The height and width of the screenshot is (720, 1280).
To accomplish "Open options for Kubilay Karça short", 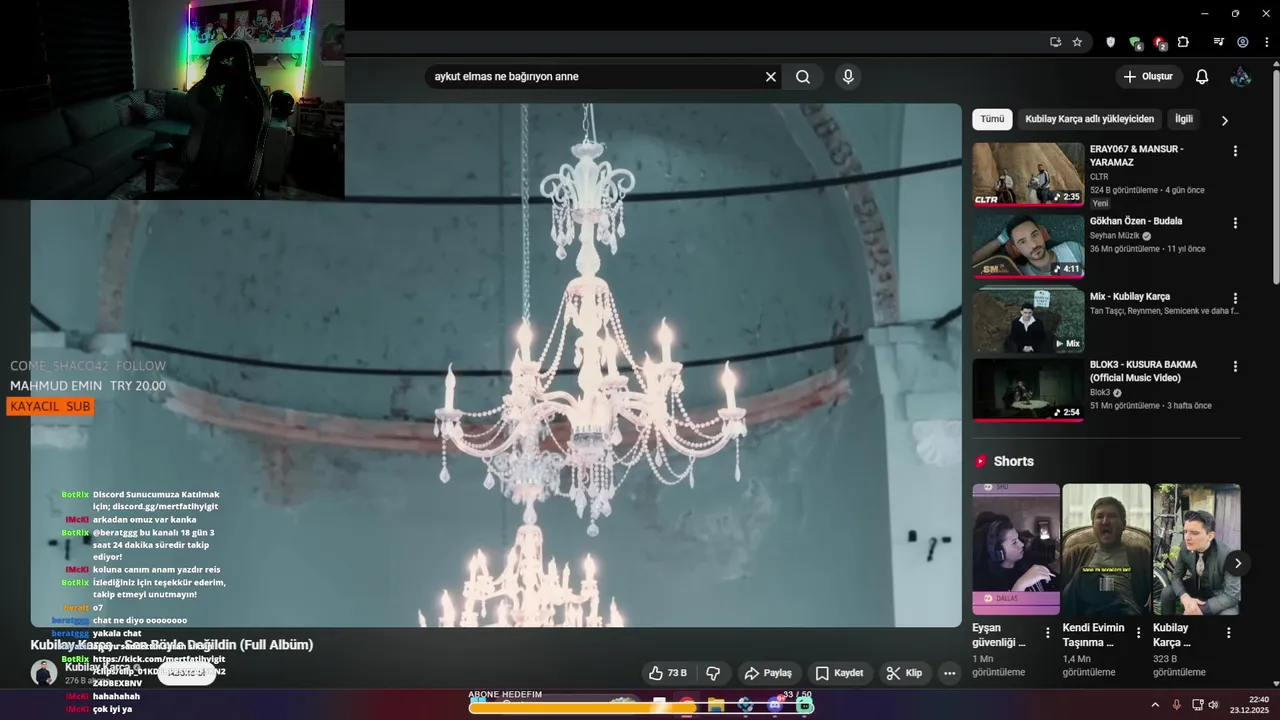I will [x=1229, y=633].
